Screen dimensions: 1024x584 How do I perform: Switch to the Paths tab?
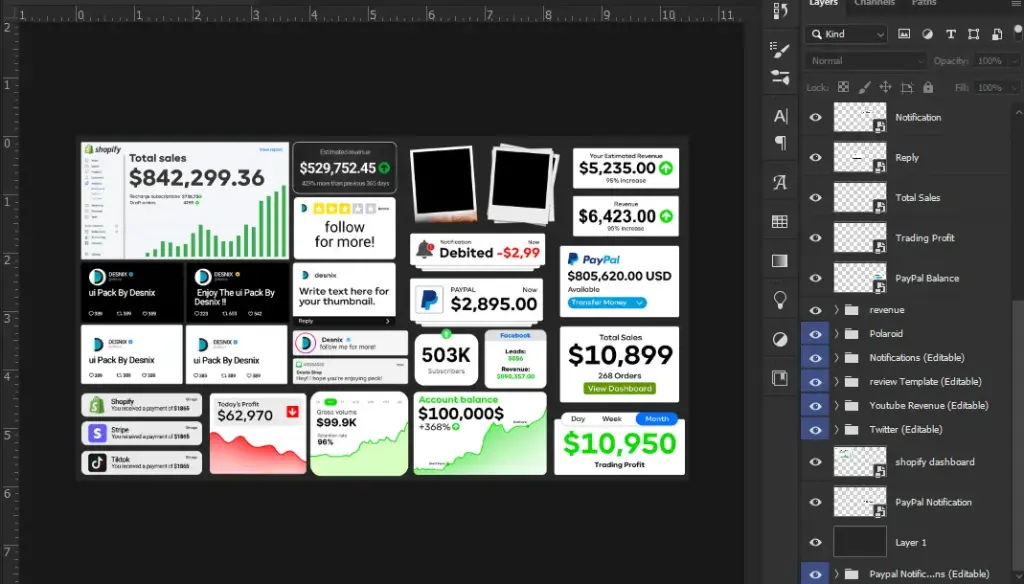[924, 5]
